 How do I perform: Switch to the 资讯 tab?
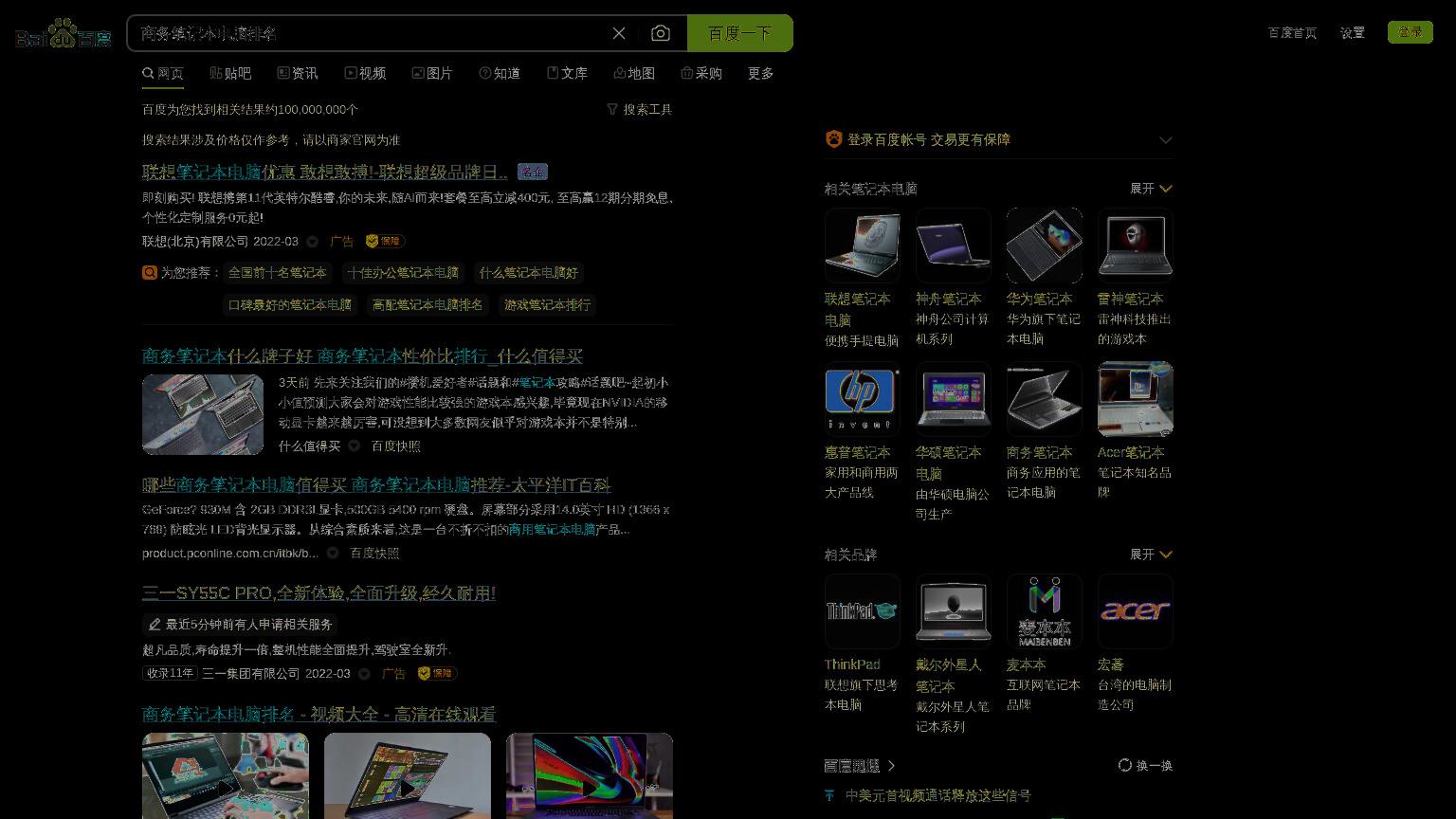click(x=298, y=73)
